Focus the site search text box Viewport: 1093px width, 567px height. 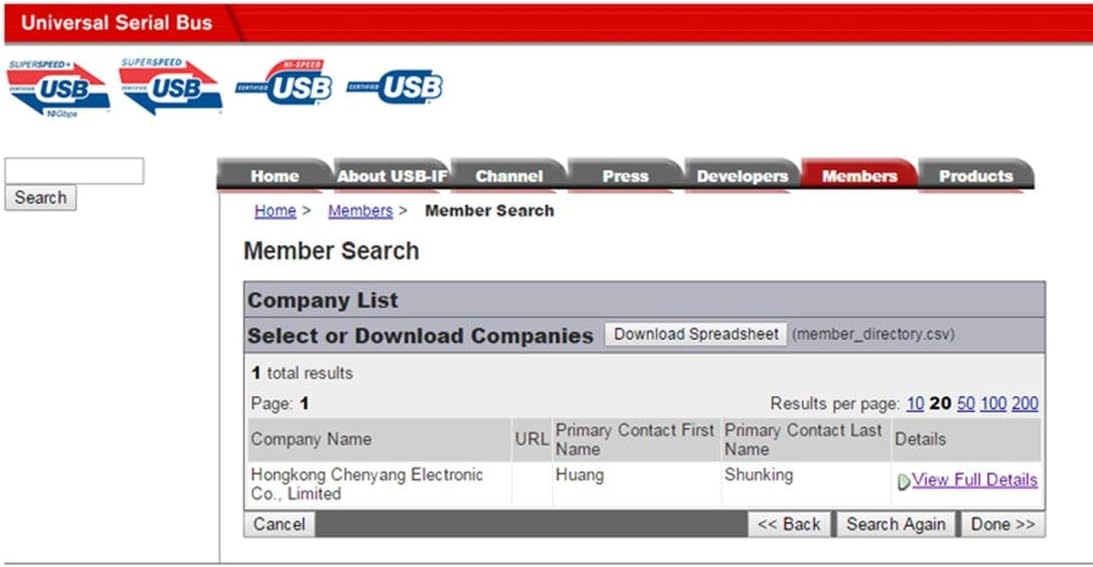tap(75, 171)
